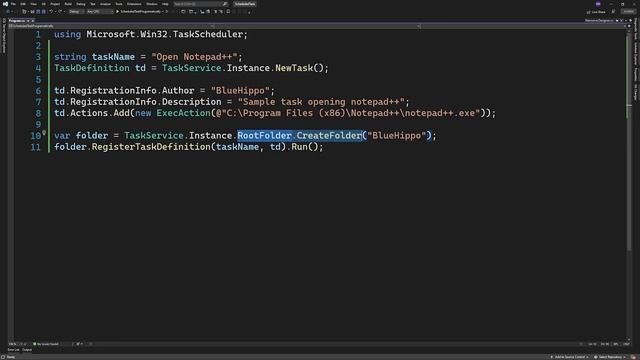Click Add to Source Control
This screenshot has width=640, height=360.
point(569,357)
